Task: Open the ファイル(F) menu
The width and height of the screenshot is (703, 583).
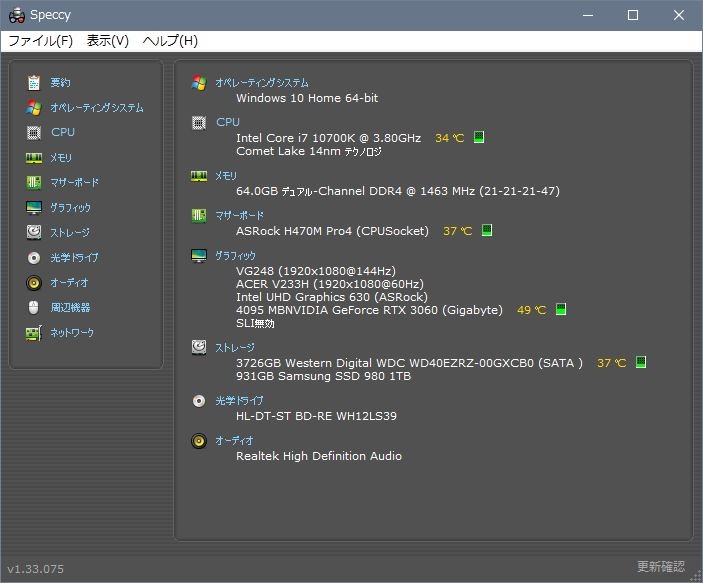Action: (x=40, y=41)
